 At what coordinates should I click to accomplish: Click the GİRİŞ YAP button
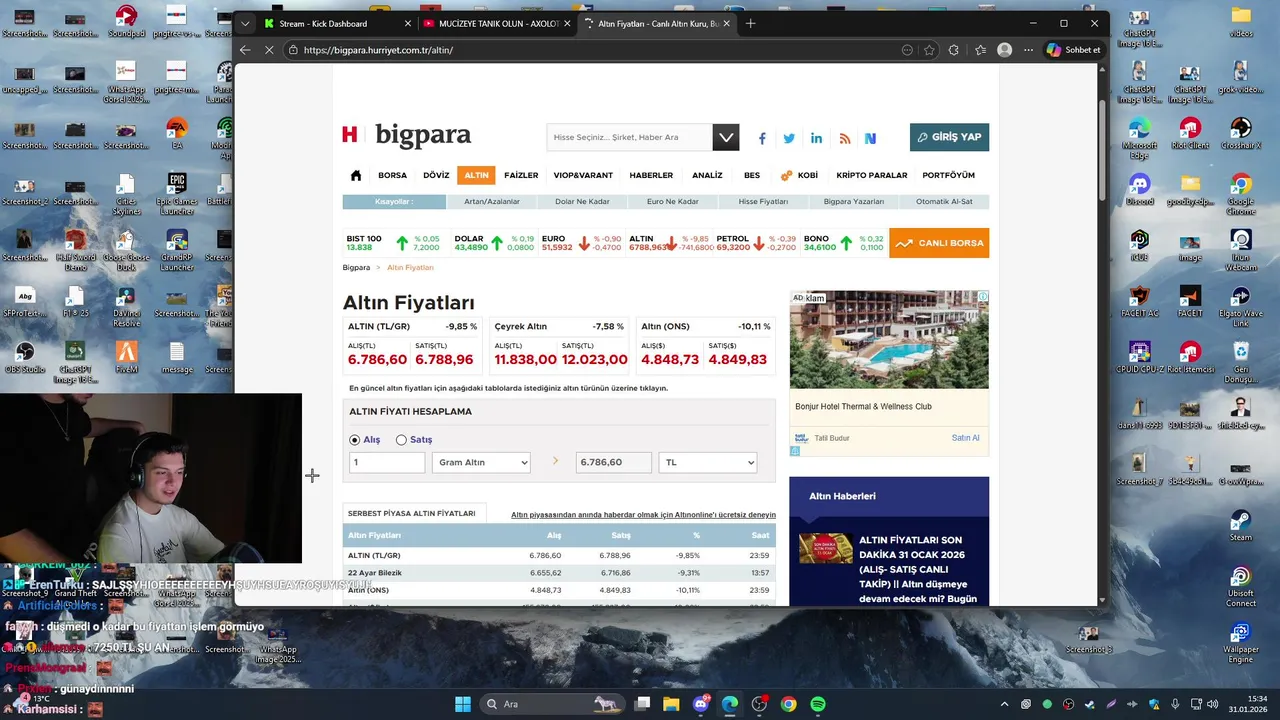949,137
